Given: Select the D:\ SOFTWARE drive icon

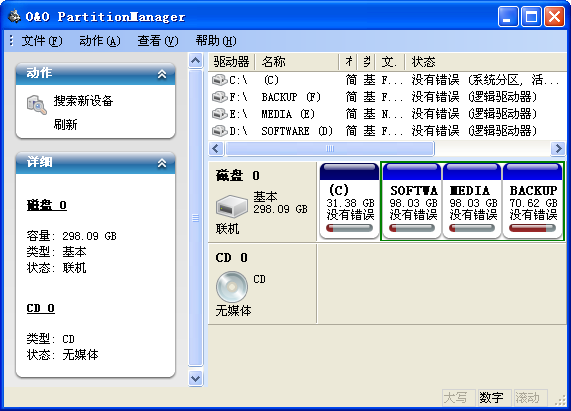Looking at the screenshot, I should pos(220,131).
